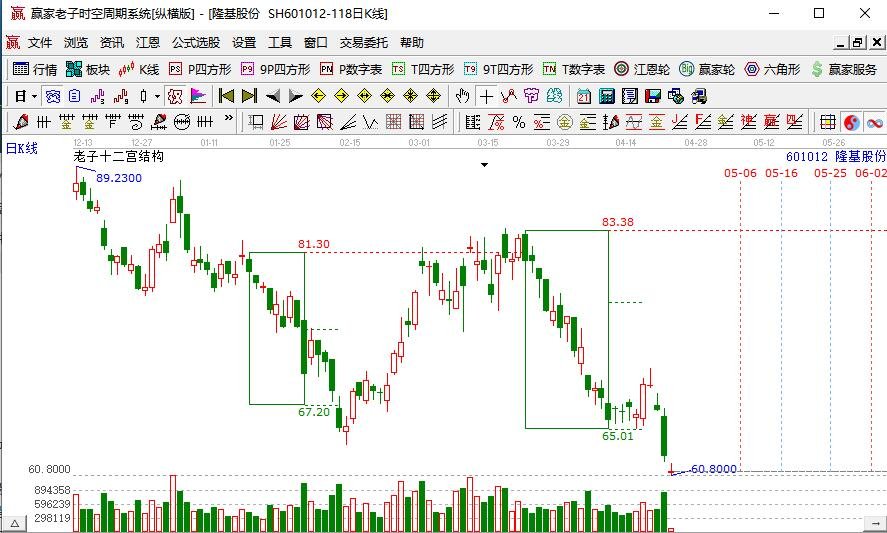Click the 日K线 label
The image size is (887, 533).
click(21, 149)
